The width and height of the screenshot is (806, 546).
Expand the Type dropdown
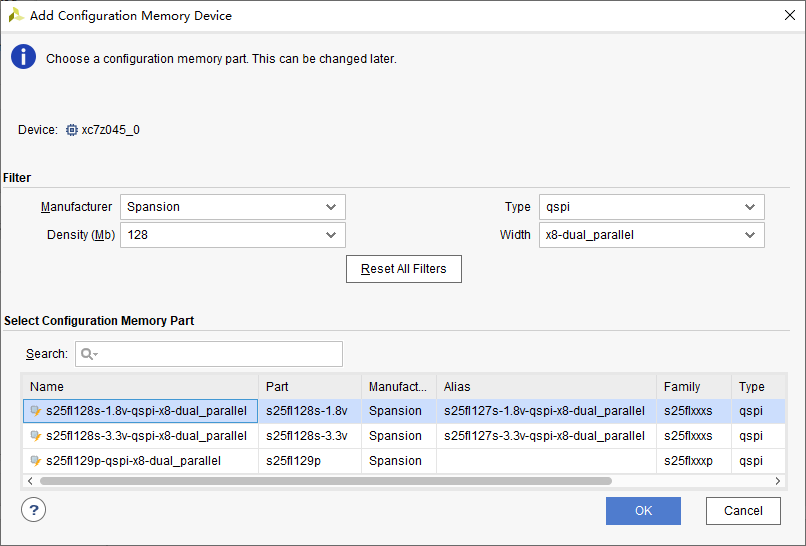[651, 207]
